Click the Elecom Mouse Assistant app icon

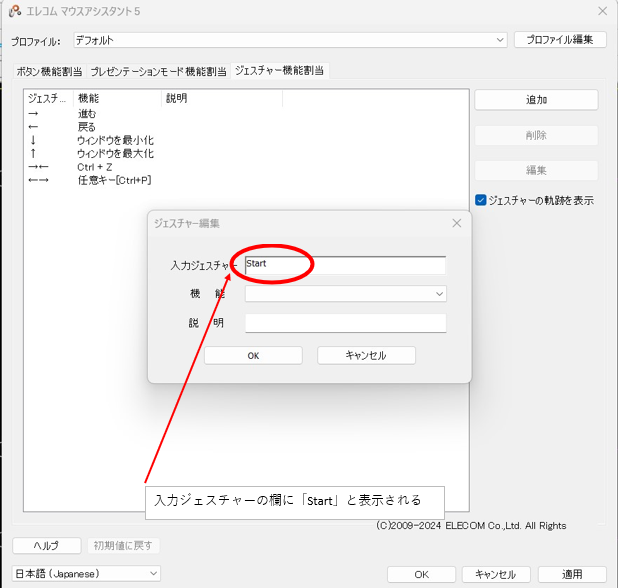[x=15, y=11]
